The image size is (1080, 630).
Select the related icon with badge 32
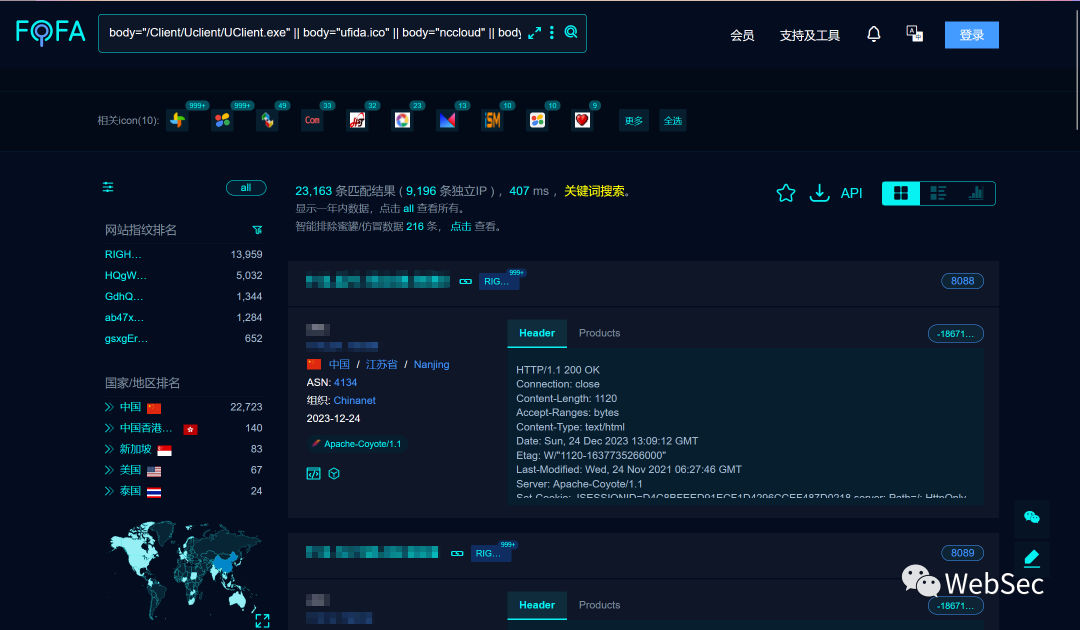[357, 120]
